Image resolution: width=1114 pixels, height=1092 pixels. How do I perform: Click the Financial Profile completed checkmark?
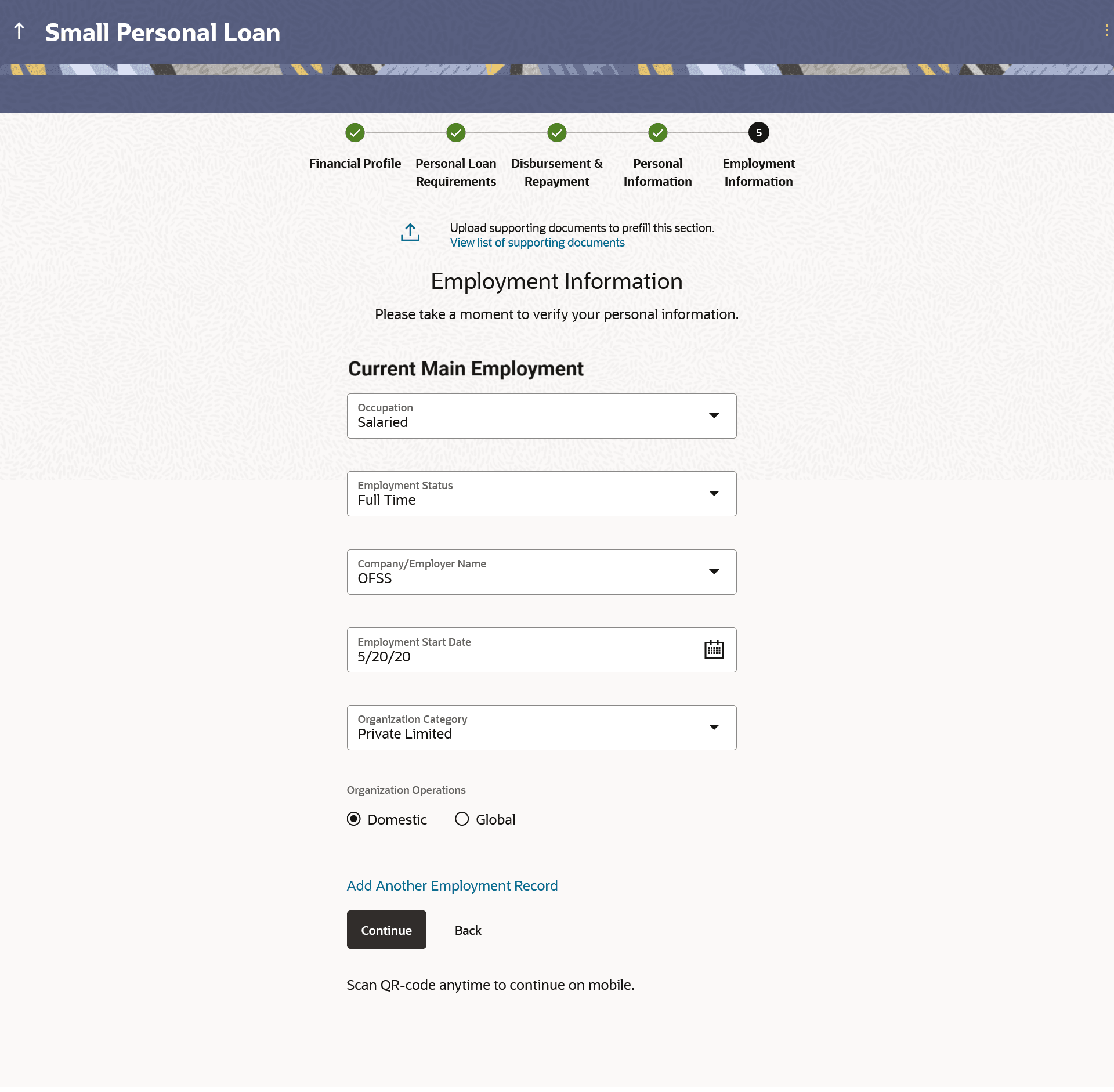point(355,133)
